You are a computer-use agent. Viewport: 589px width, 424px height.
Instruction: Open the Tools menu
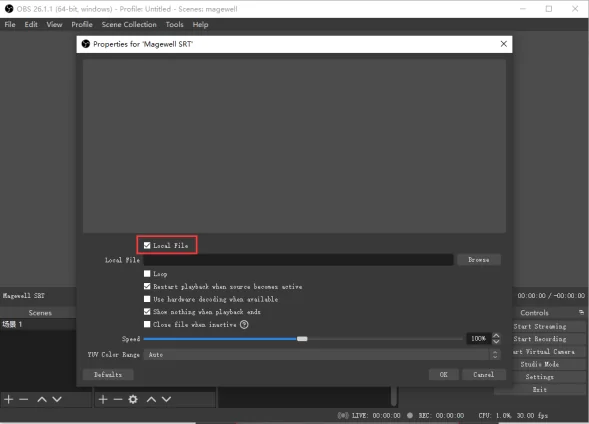[x=174, y=24]
